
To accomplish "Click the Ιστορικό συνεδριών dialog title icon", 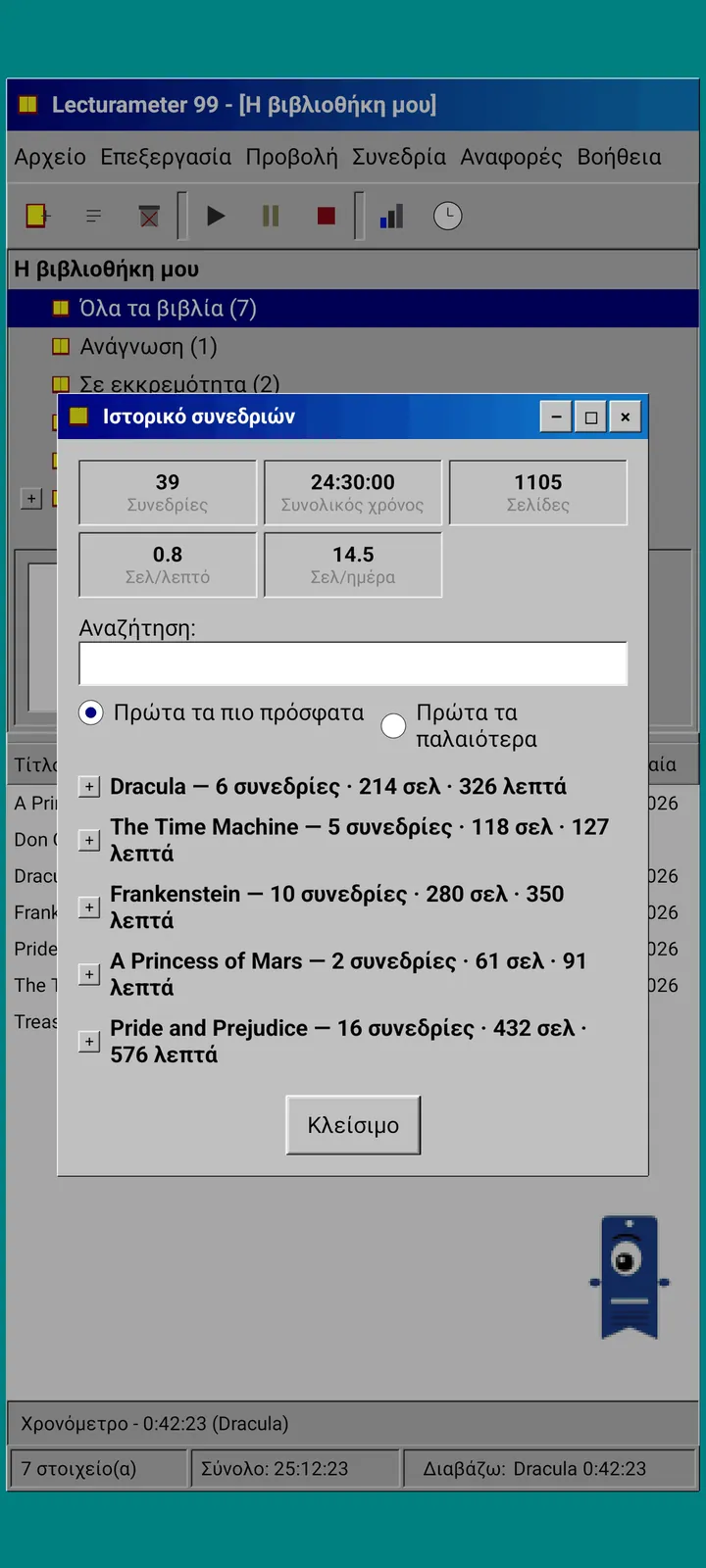I will point(78,416).
